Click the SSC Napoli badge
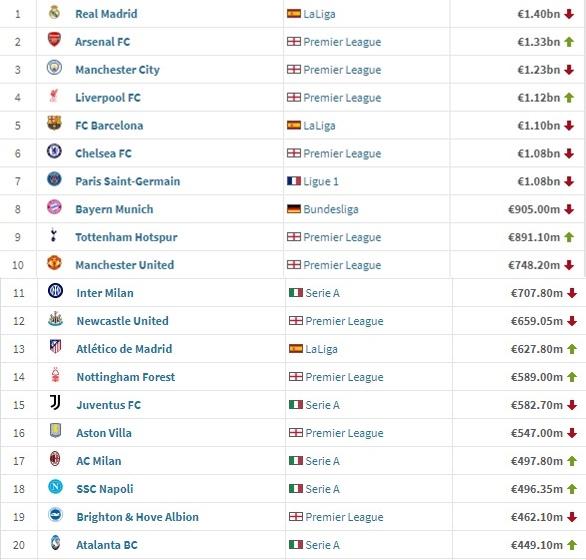The height and width of the screenshot is (560, 586). 55,487
